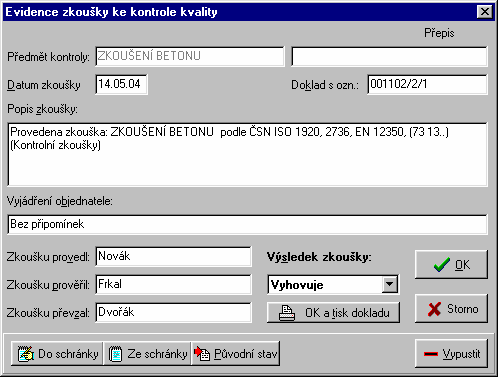This screenshot has width=498, height=377.
Task: Close the Evidence zkoušky dialog window
Action: 484,12
